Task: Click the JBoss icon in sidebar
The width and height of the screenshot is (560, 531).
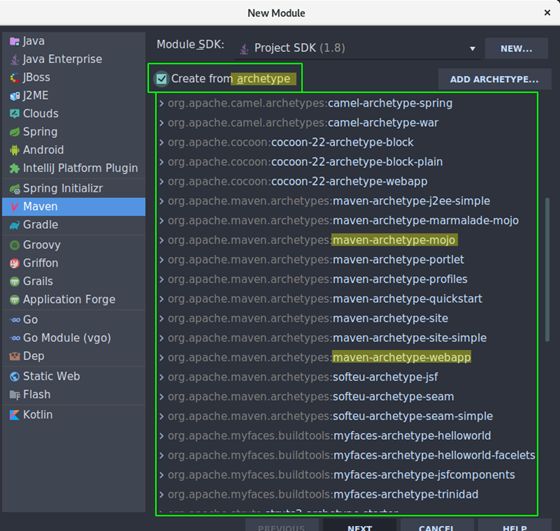Action: 15,78
